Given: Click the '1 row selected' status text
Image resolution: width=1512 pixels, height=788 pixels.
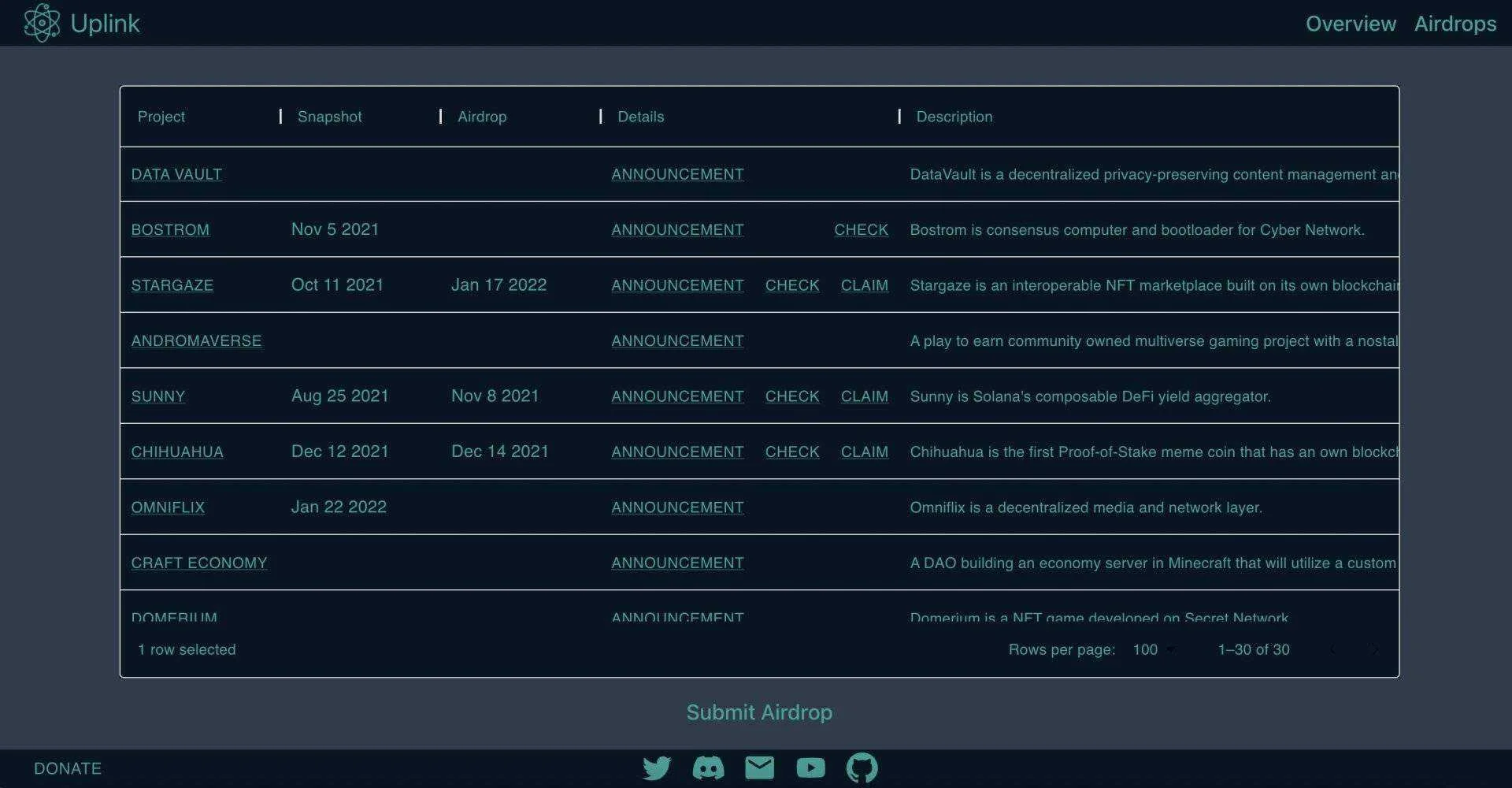Looking at the screenshot, I should (187, 649).
